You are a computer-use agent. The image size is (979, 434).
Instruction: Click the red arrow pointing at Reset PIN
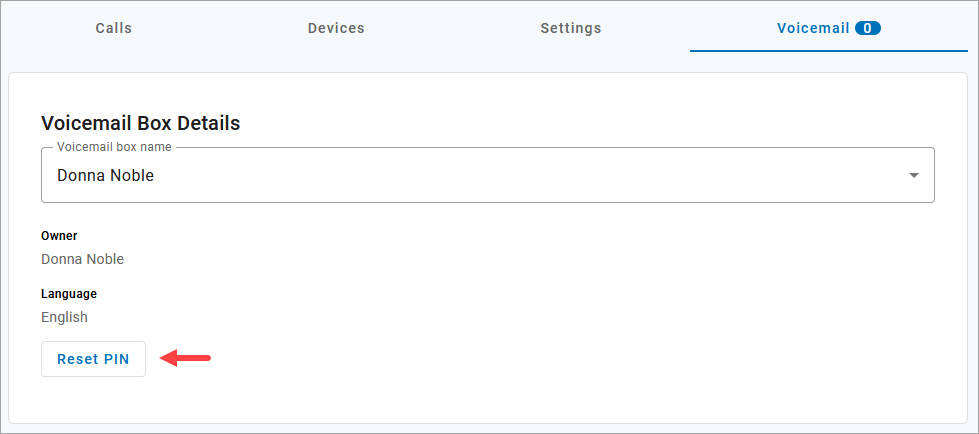tap(186, 359)
